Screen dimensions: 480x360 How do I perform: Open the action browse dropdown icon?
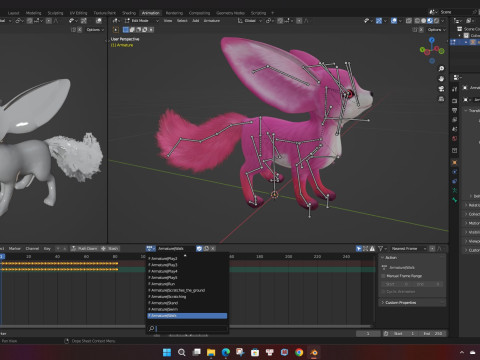coord(151,248)
